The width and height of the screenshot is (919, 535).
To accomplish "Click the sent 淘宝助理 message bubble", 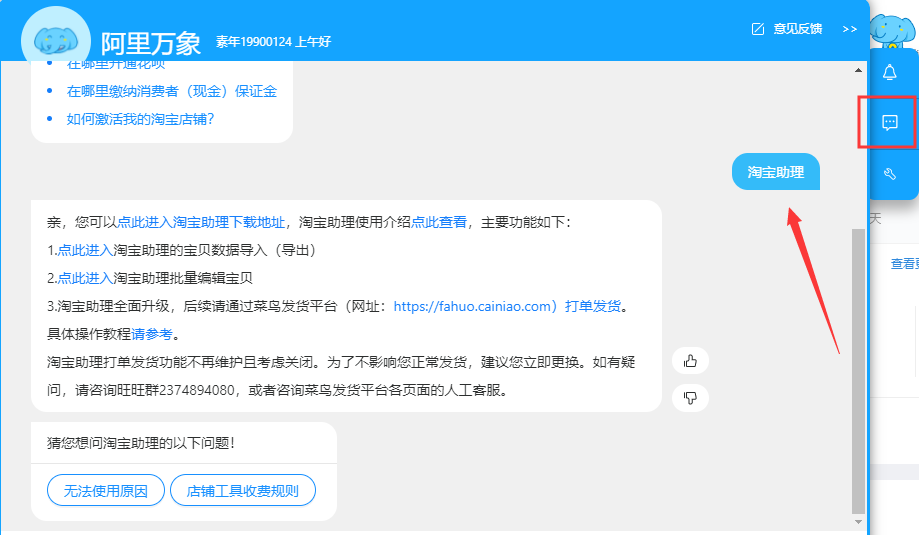I will tap(775, 172).
